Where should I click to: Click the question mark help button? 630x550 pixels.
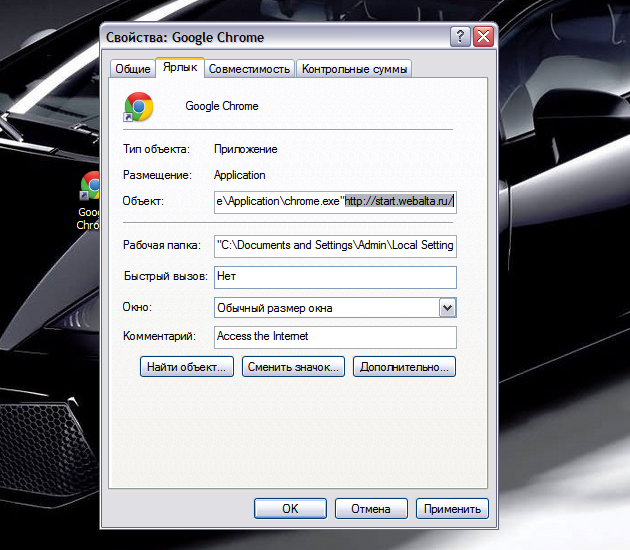[460, 37]
